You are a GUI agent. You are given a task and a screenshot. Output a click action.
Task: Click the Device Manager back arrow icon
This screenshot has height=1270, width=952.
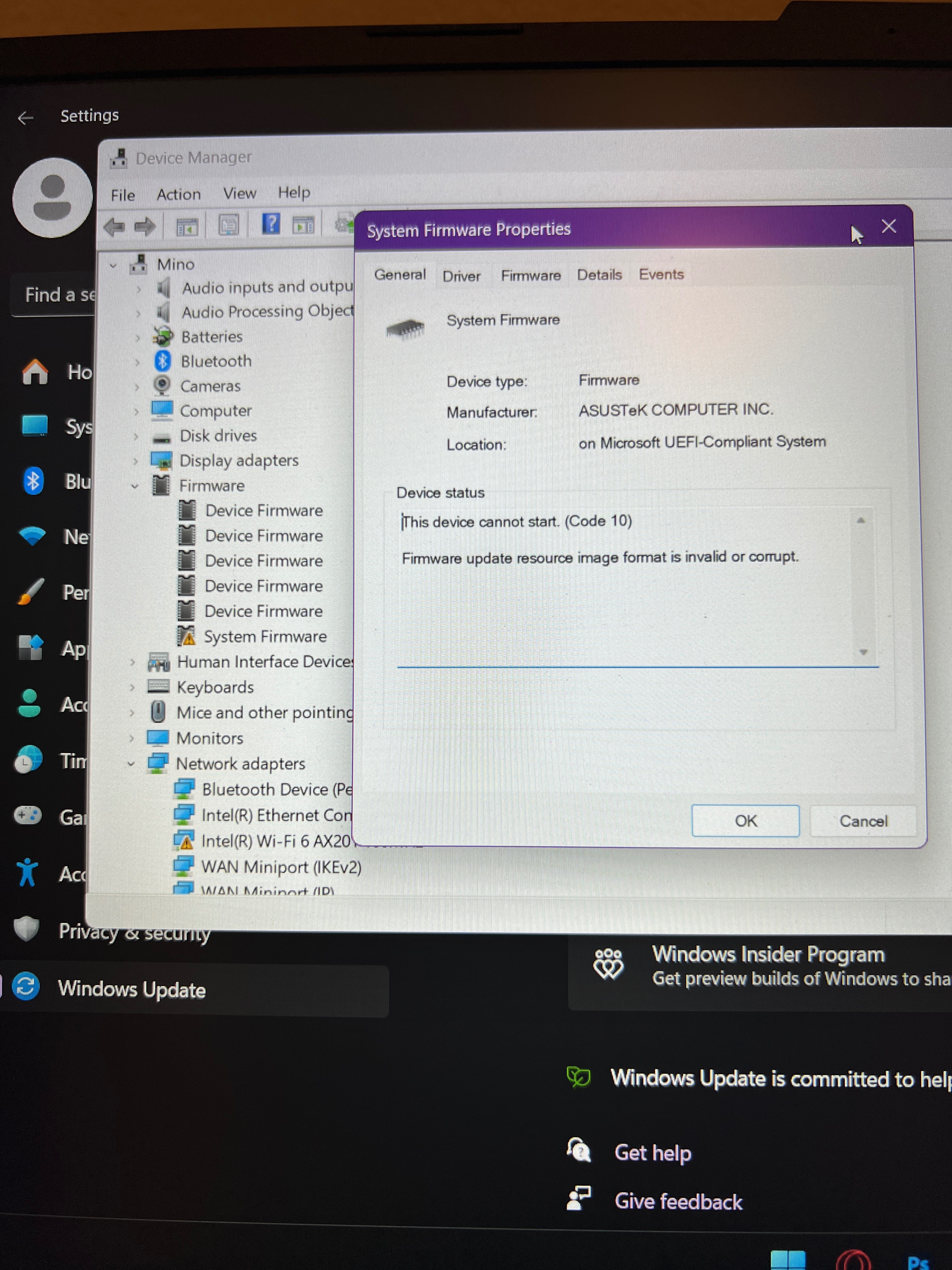click(114, 227)
